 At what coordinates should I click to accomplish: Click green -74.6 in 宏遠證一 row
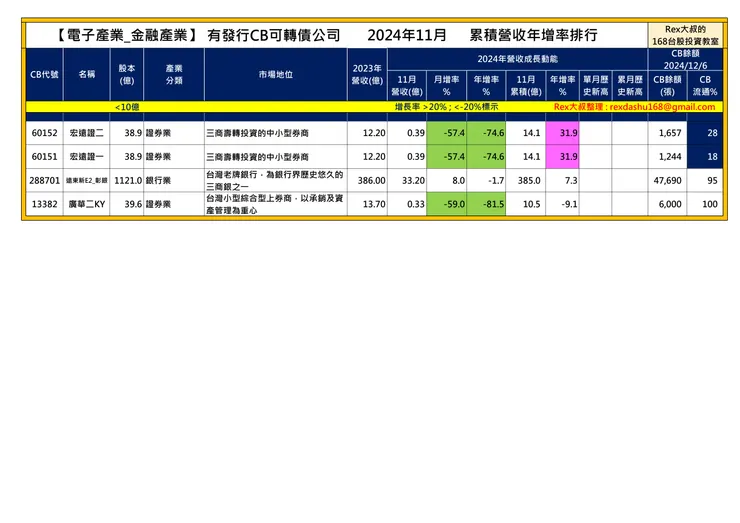[486, 157]
